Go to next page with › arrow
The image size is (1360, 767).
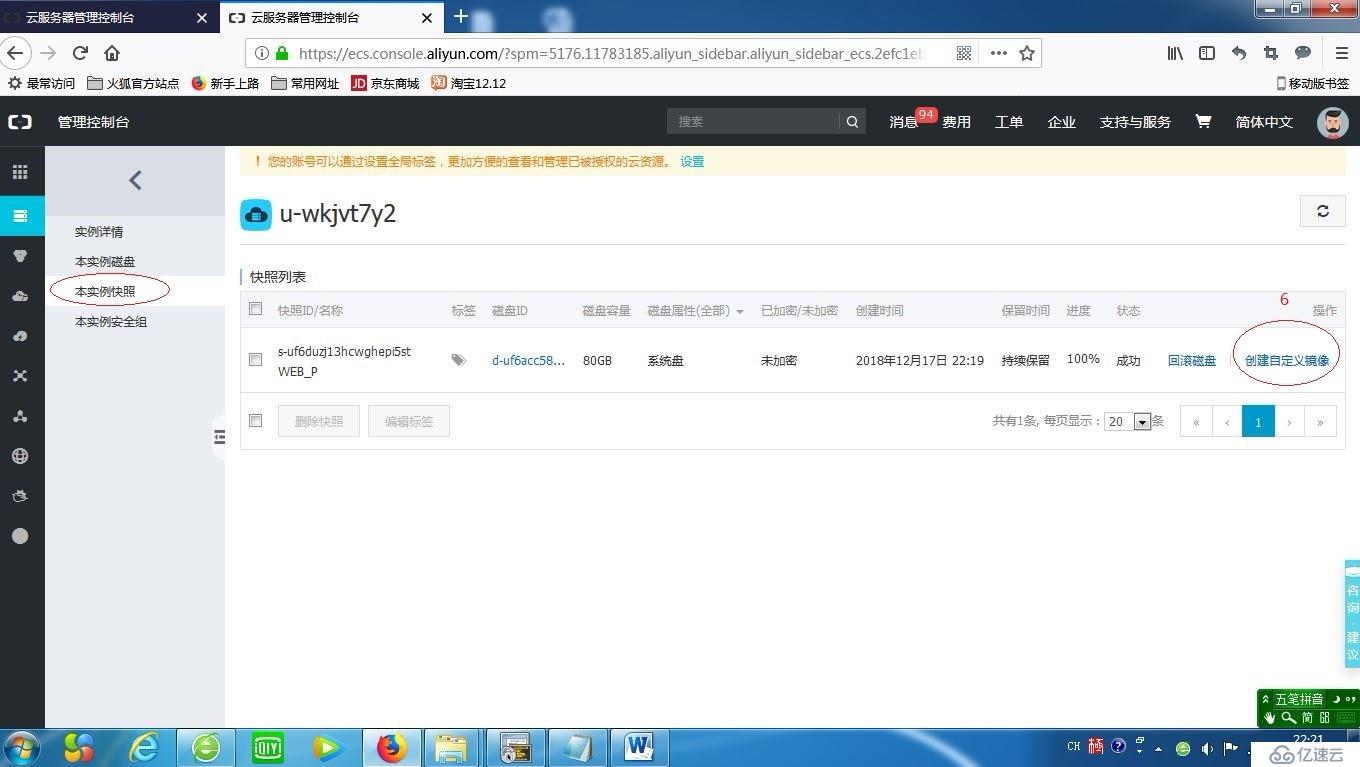point(1289,421)
